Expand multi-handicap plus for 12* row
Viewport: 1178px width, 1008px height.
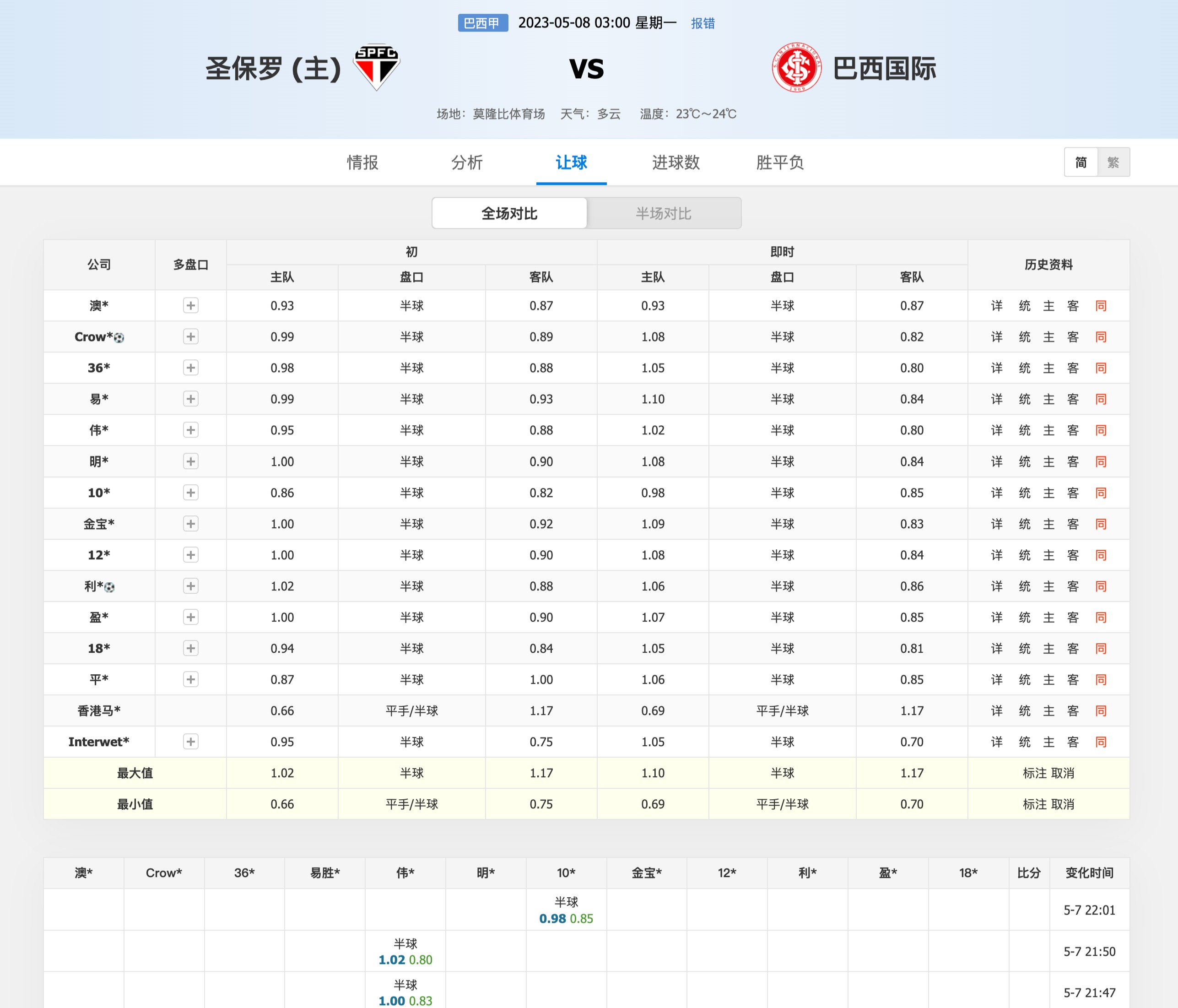pyautogui.click(x=190, y=555)
